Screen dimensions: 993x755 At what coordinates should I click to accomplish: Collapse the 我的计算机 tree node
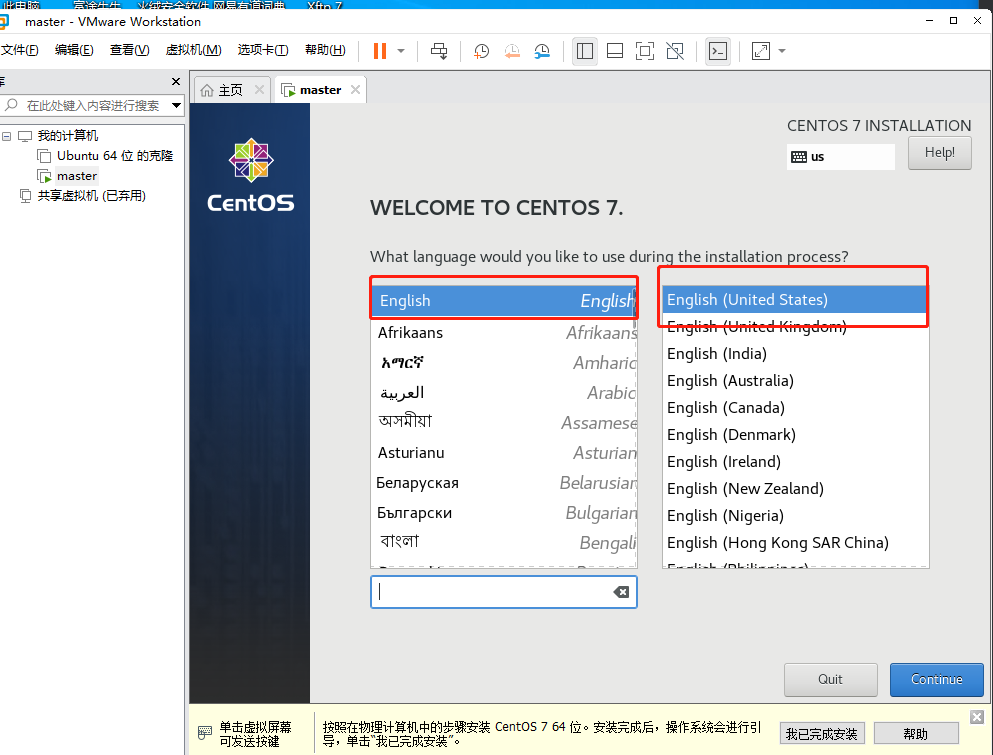coord(7,136)
